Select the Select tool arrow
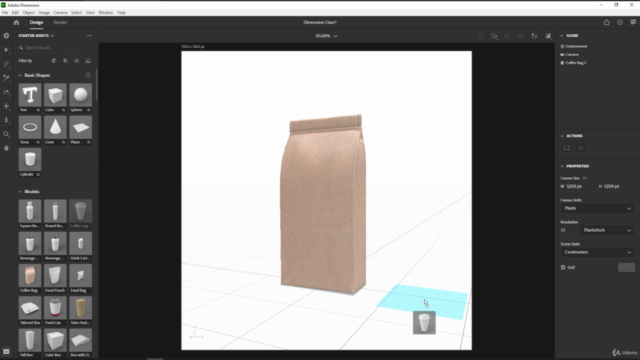Screen dimensions: 640x360 [x=6, y=50]
